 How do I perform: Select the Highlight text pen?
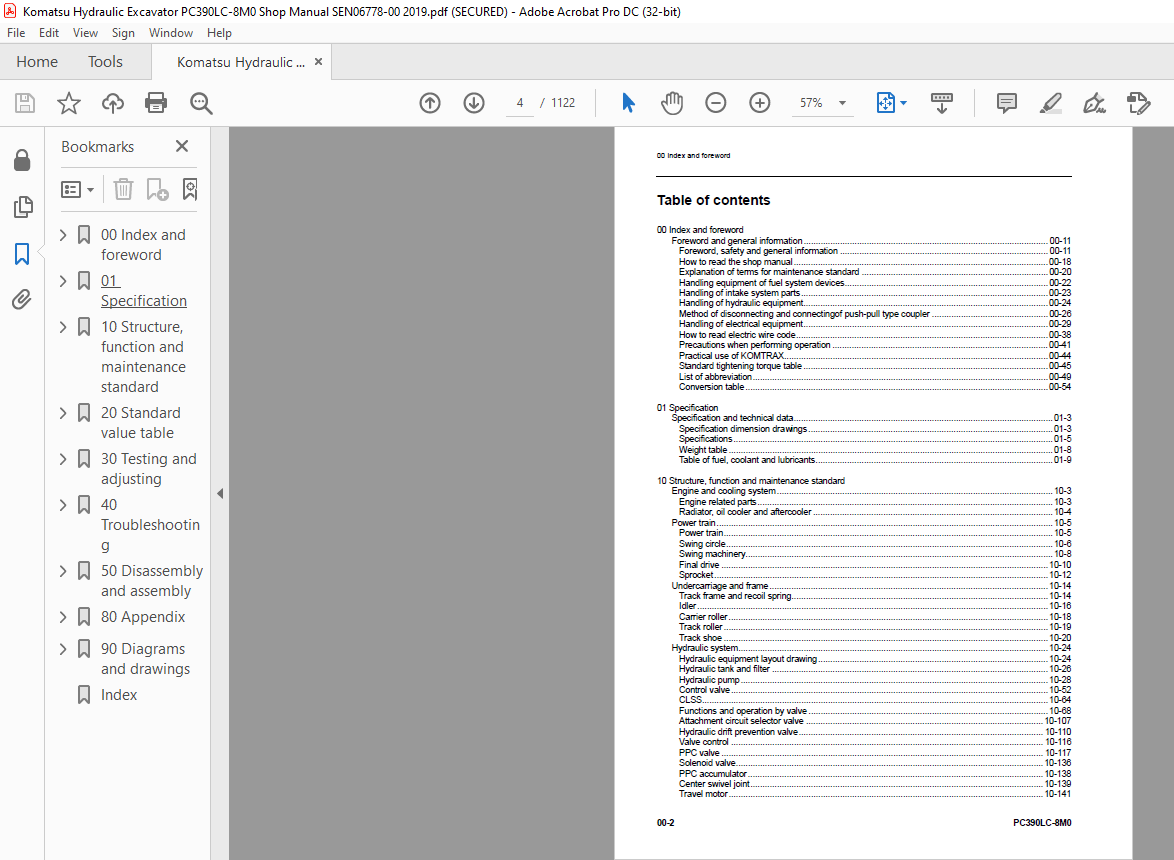click(x=1050, y=103)
